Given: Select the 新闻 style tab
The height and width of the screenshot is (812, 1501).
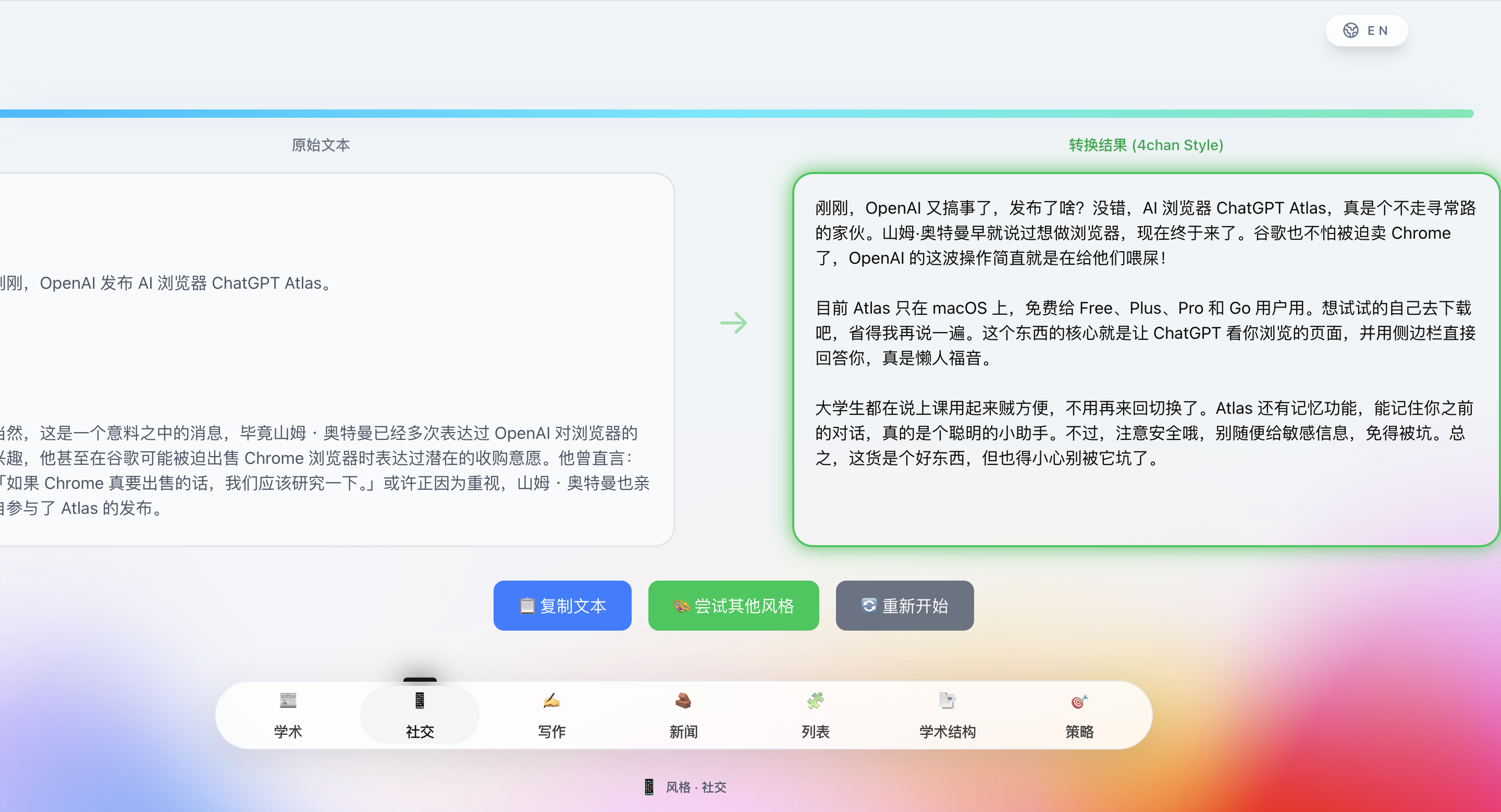Looking at the screenshot, I should [683, 715].
